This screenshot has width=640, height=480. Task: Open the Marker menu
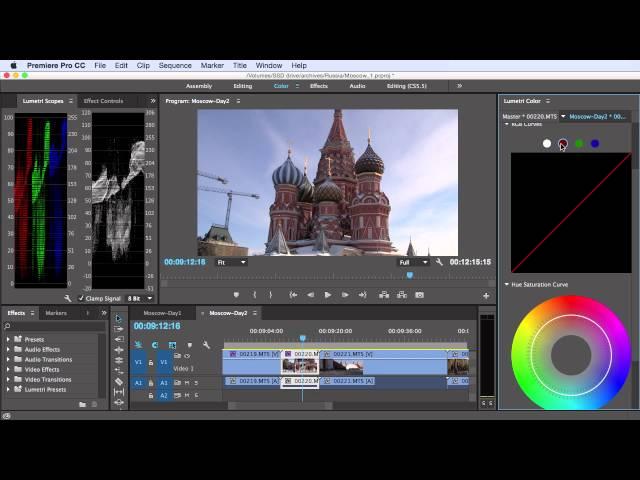(x=212, y=65)
